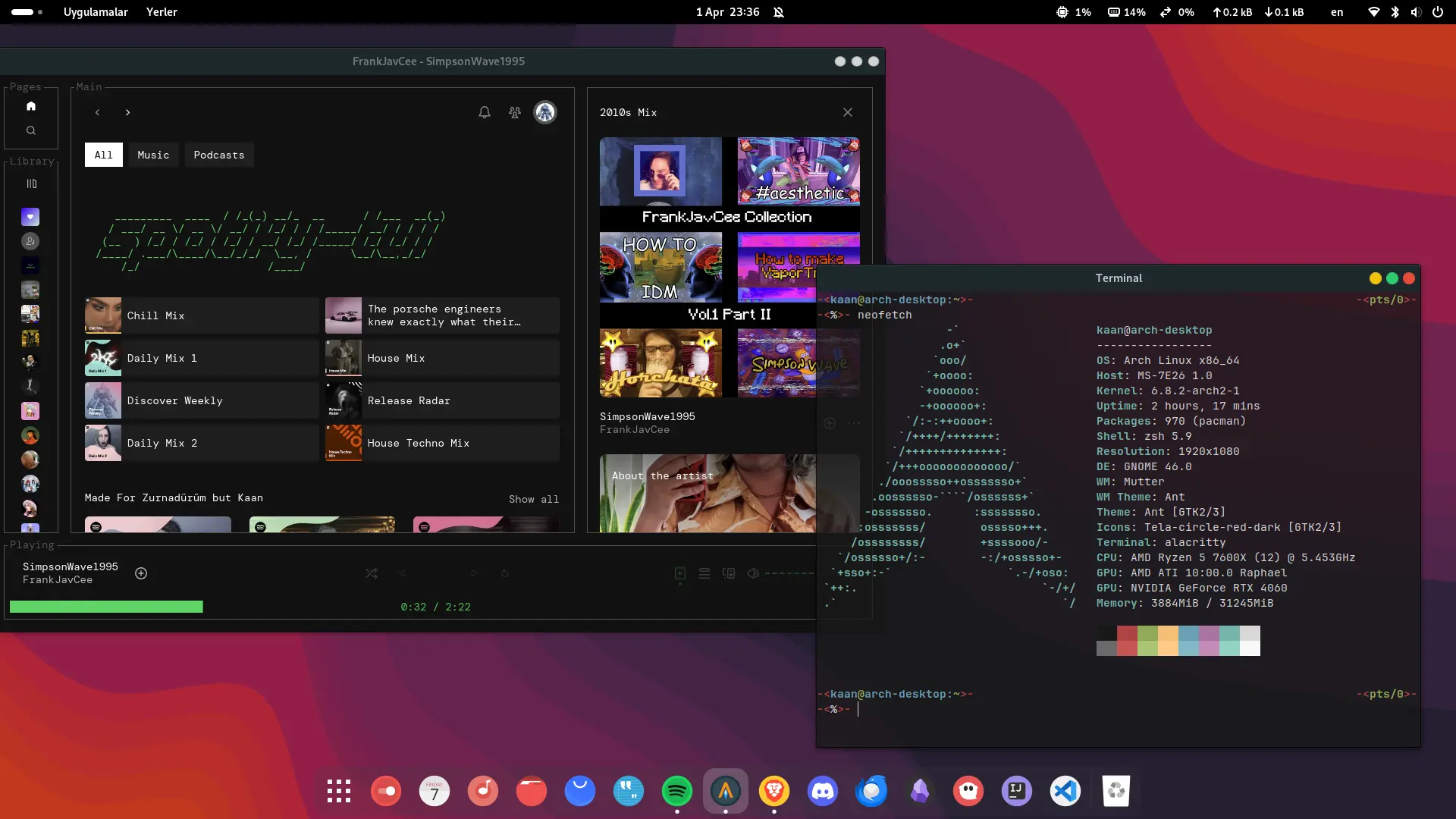Open notifications bell in Spotify
The image size is (1456, 819).
(485, 112)
